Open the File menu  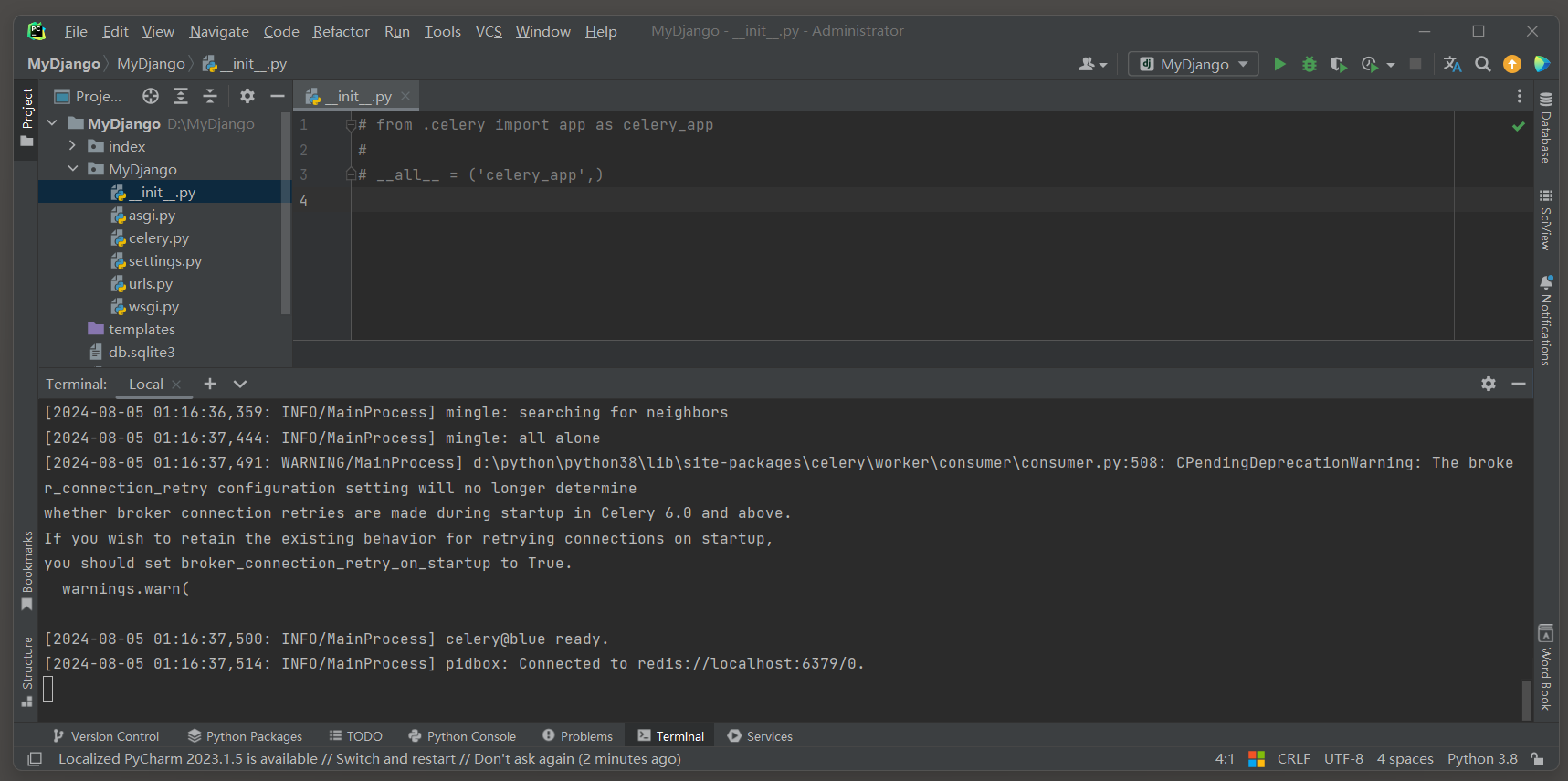tap(76, 31)
